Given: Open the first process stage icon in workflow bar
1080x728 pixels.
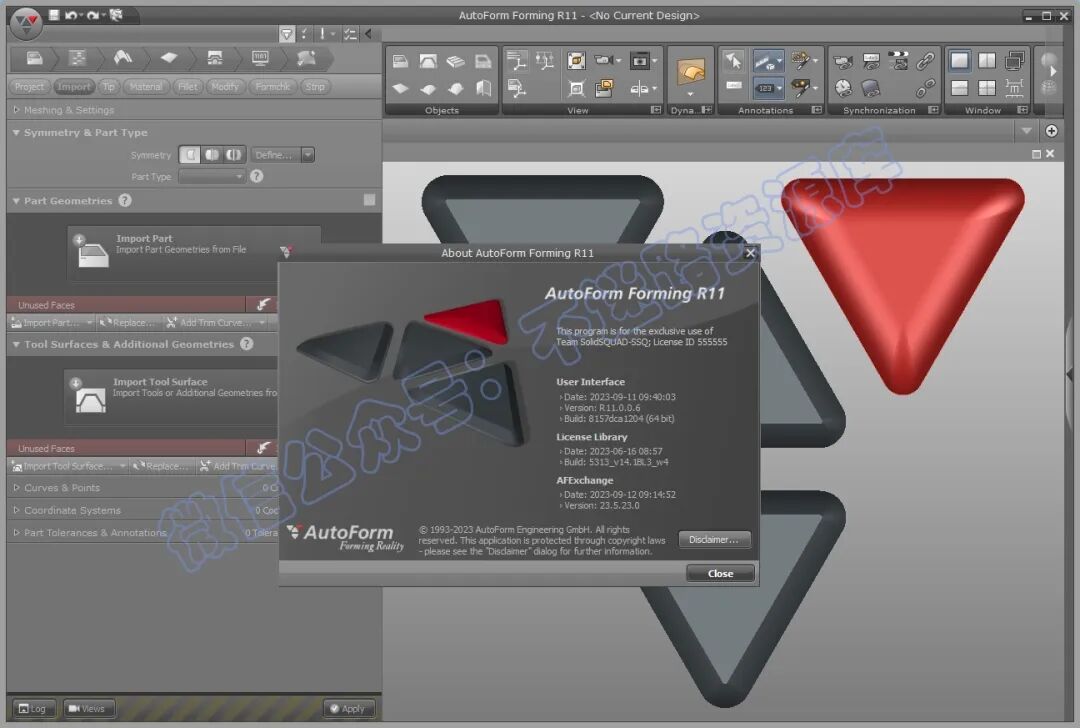Looking at the screenshot, I should (x=34, y=59).
